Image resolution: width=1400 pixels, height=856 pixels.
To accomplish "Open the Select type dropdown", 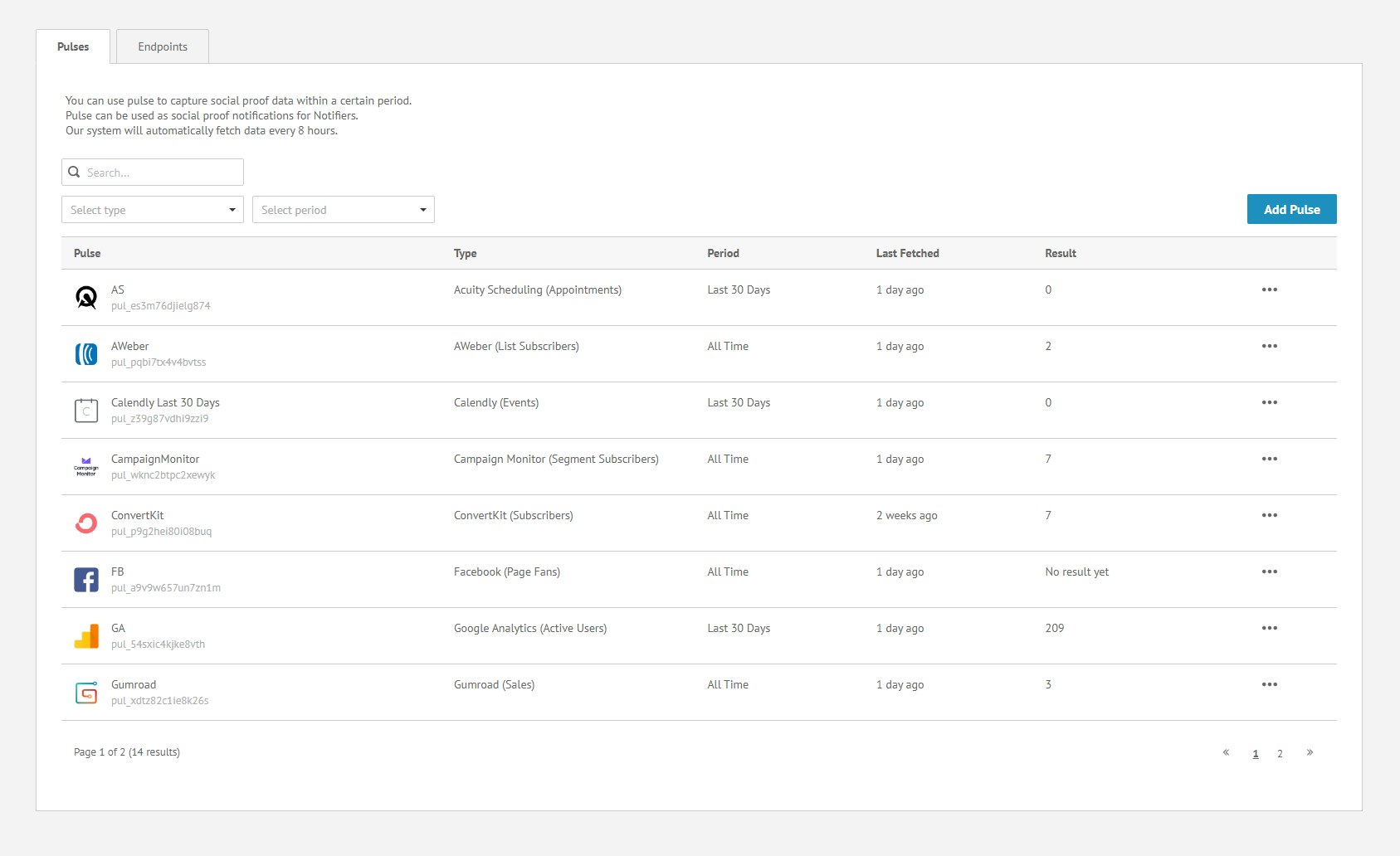I will (x=153, y=210).
